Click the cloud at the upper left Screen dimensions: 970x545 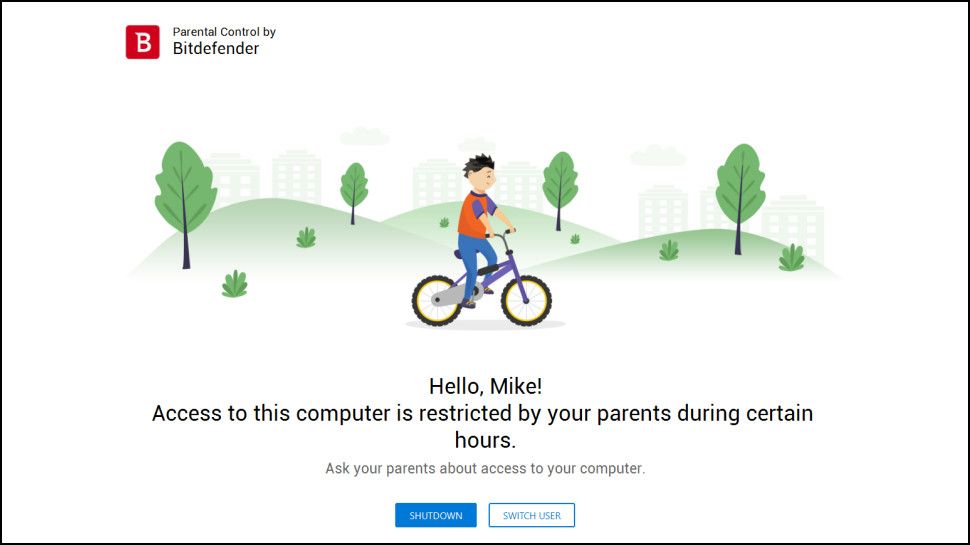(365, 135)
